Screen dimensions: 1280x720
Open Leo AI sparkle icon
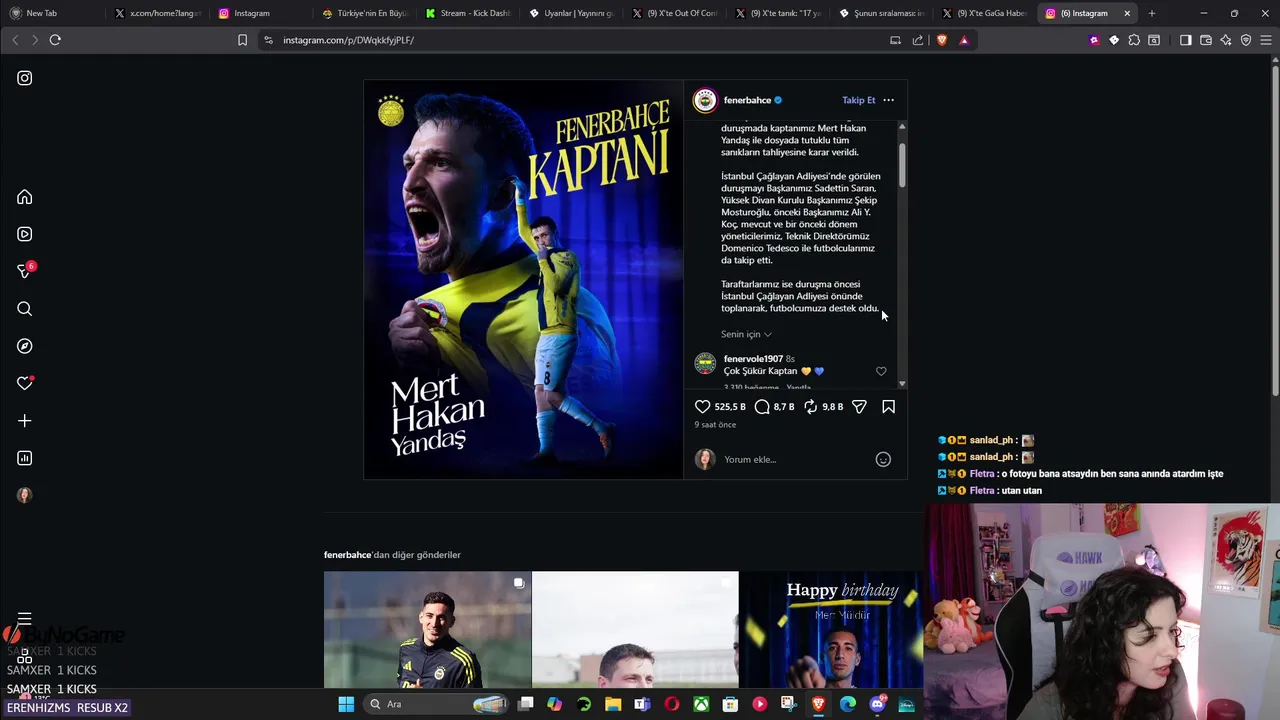[1226, 40]
